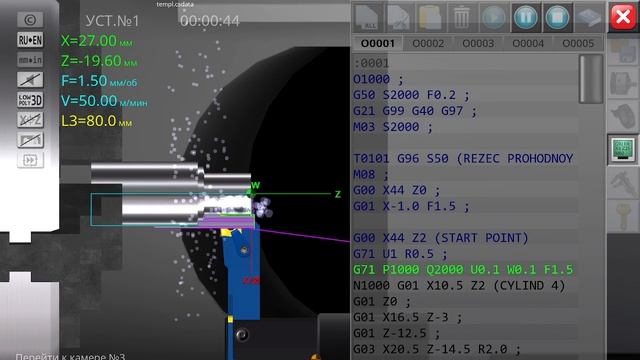Select code line G01 Z0
The width and height of the screenshot is (640, 360).
382,302
